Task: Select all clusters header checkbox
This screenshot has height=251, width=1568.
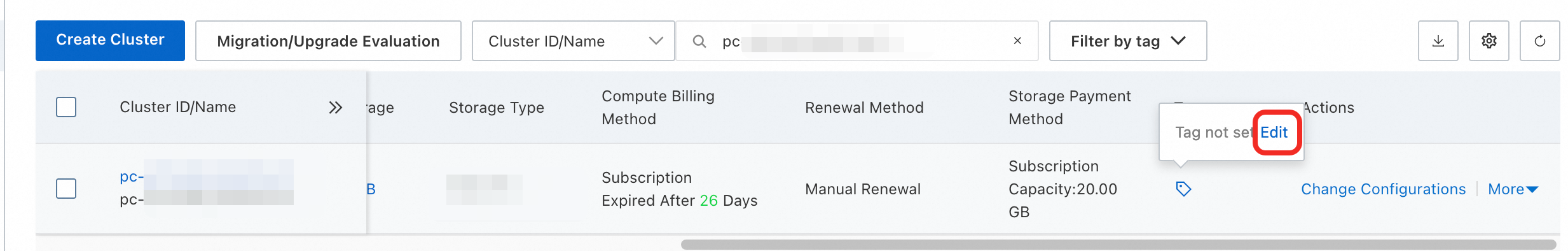Action: point(66,107)
